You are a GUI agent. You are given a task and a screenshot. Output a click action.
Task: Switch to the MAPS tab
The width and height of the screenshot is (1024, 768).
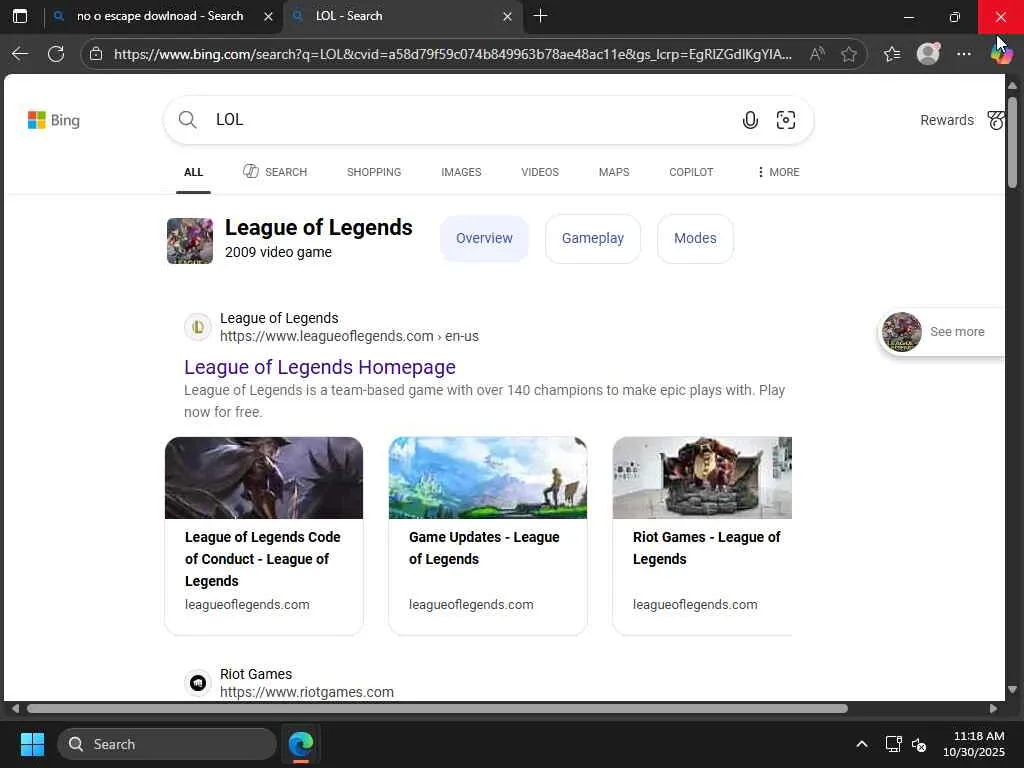point(614,172)
